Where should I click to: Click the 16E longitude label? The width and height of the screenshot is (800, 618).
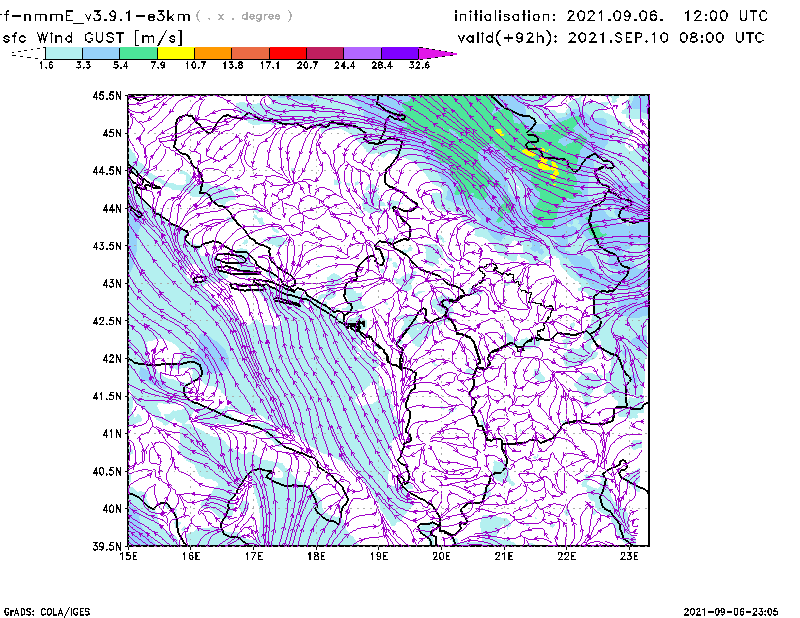point(191,556)
